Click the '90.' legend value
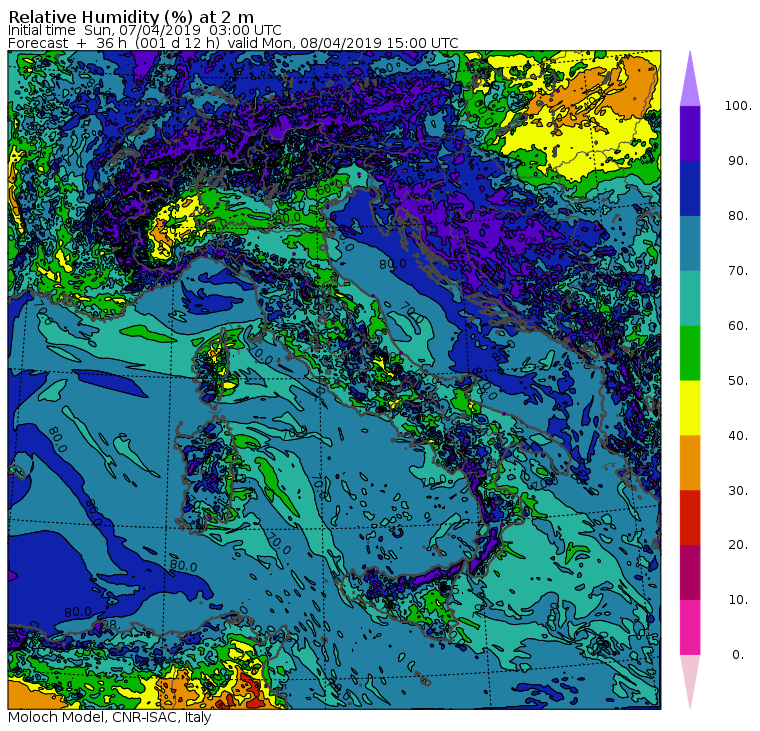This screenshot has height=731, width=760. [x=738, y=161]
